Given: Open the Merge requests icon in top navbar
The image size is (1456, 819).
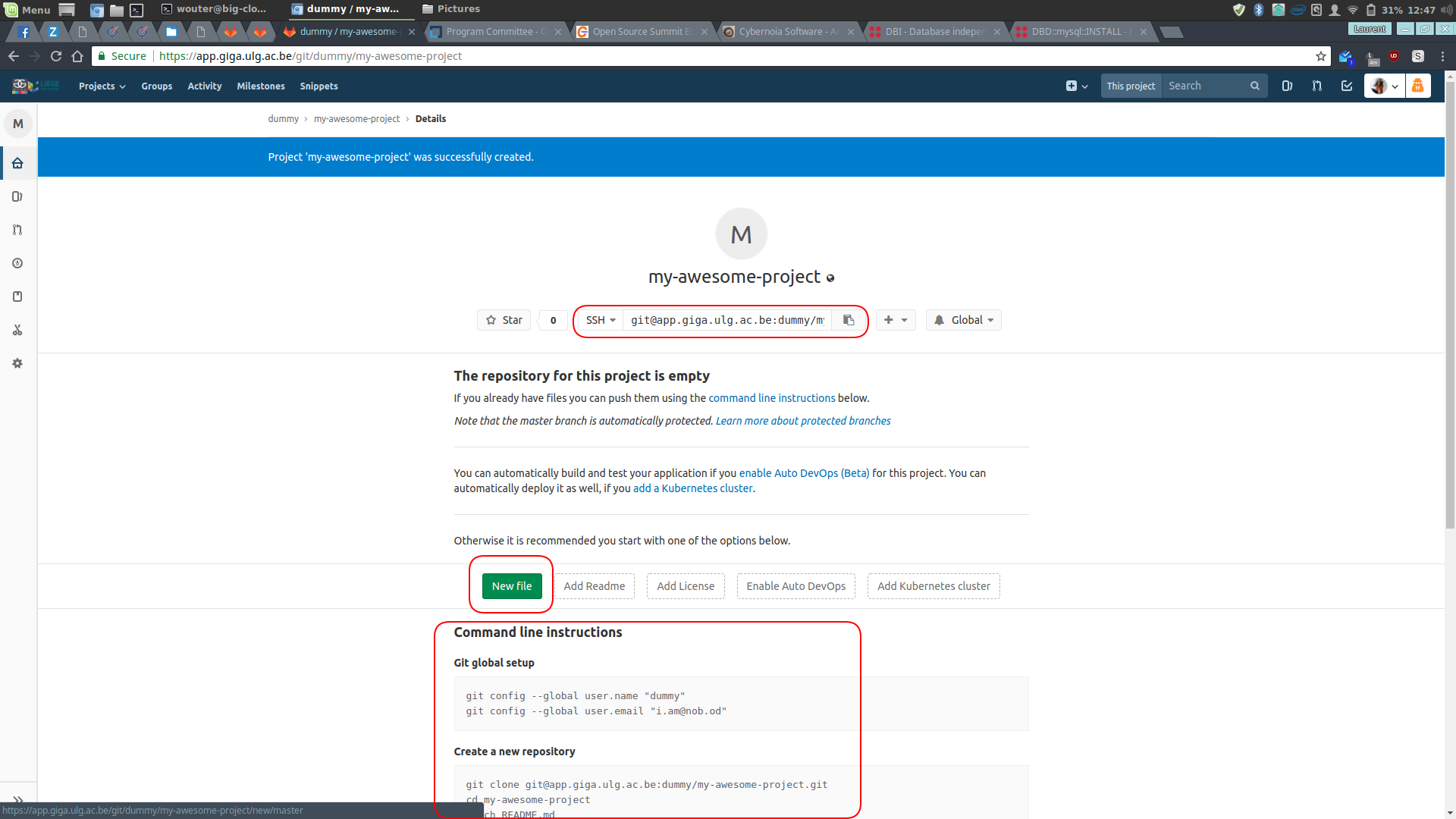Looking at the screenshot, I should [1317, 86].
